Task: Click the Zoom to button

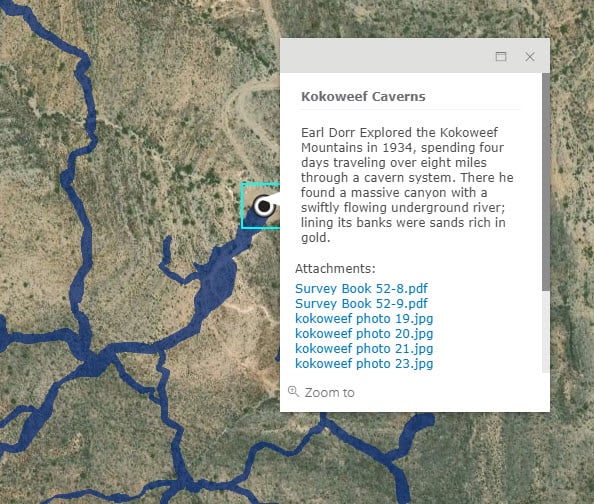Action: pyautogui.click(x=322, y=392)
